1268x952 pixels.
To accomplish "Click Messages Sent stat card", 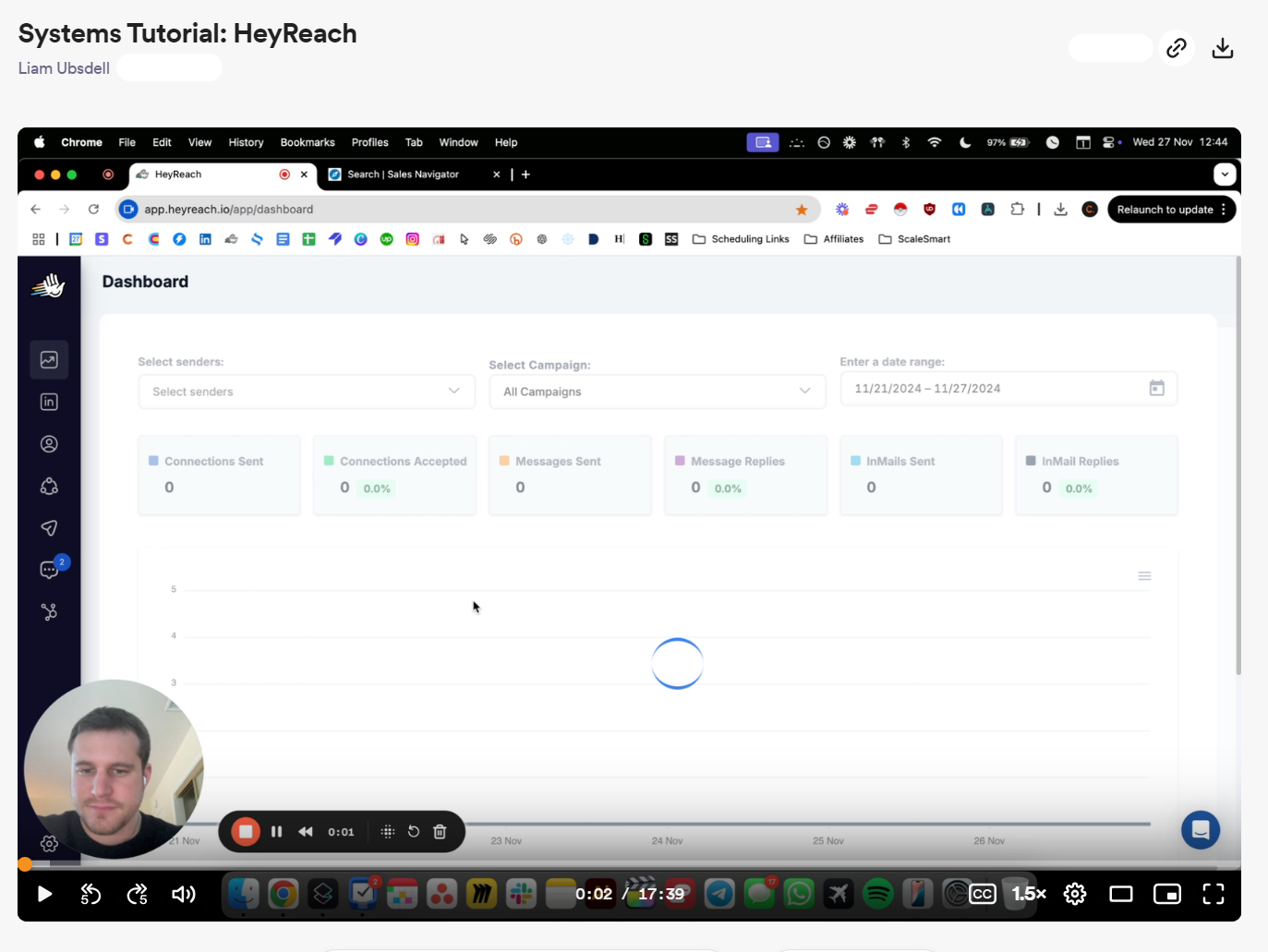I will click(x=570, y=475).
